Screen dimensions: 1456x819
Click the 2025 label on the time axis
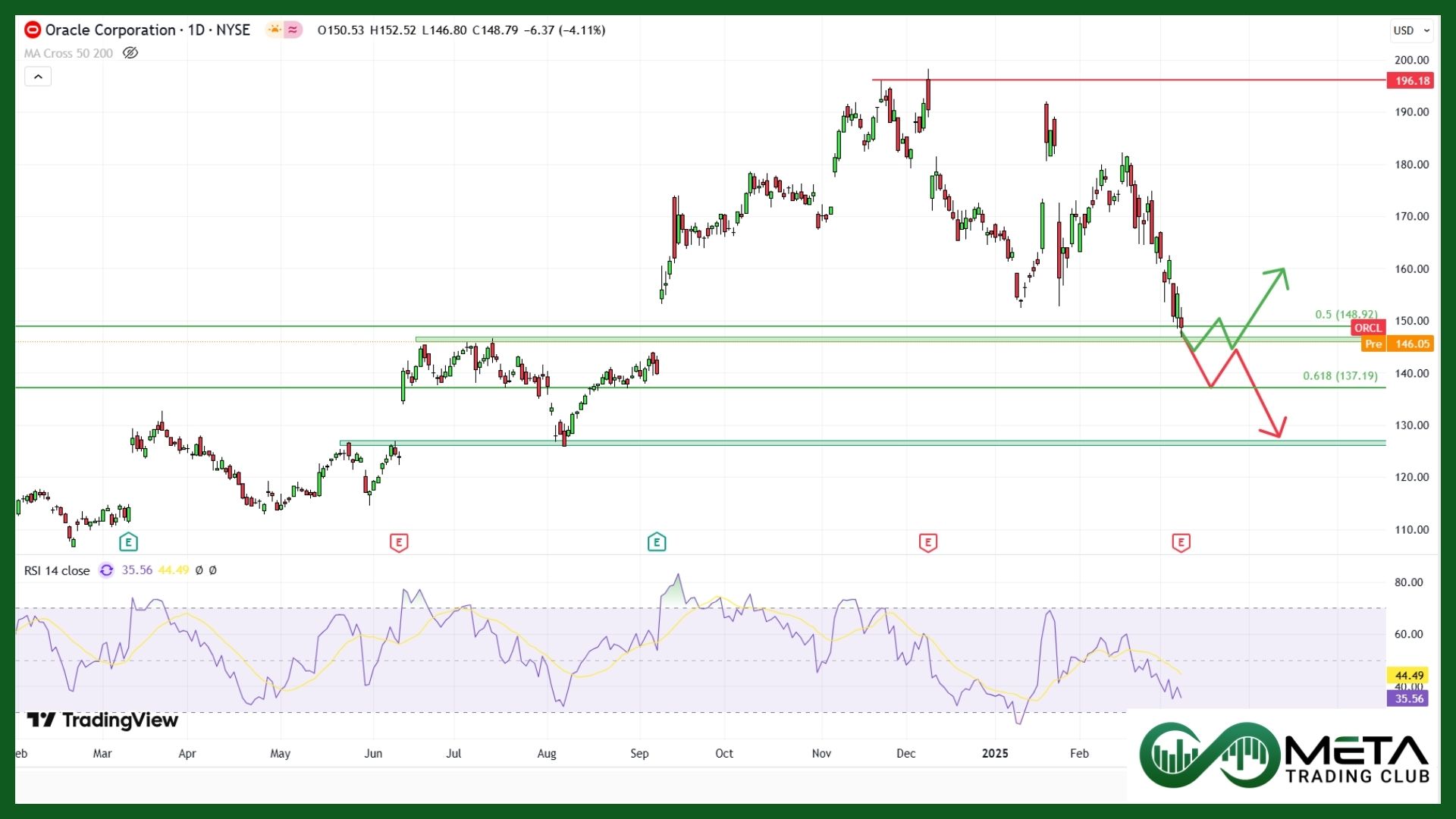pyautogui.click(x=995, y=753)
